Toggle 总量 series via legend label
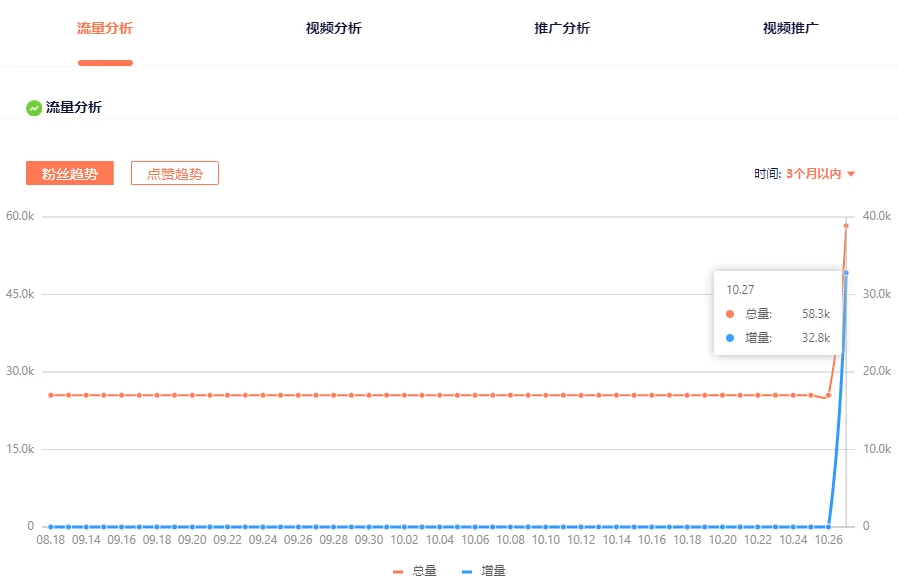Screen dimensions: 898x587 (x=424, y=571)
